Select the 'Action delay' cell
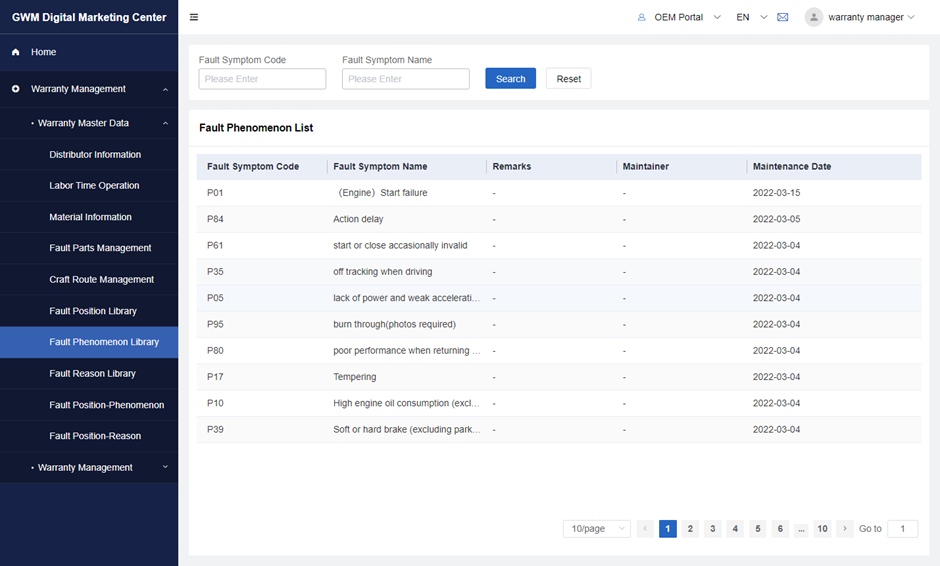This screenshot has height=566, width=940. coord(358,219)
